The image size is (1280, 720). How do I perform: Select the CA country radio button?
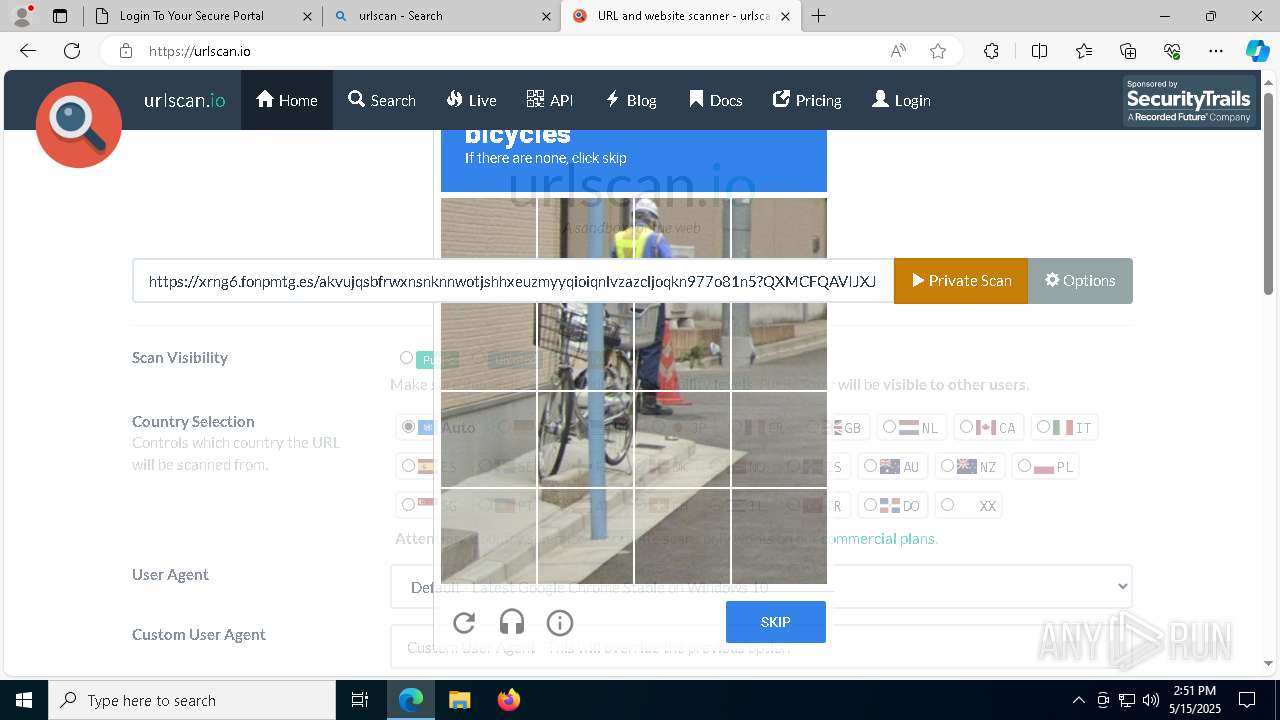tap(966, 427)
